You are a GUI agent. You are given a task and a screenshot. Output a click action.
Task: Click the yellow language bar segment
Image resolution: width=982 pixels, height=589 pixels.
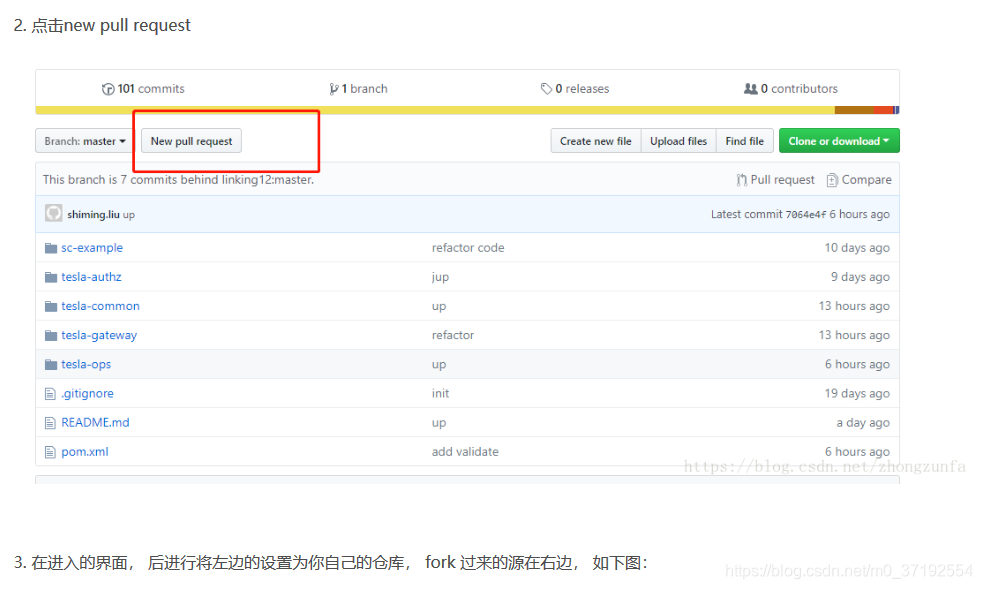435,110
